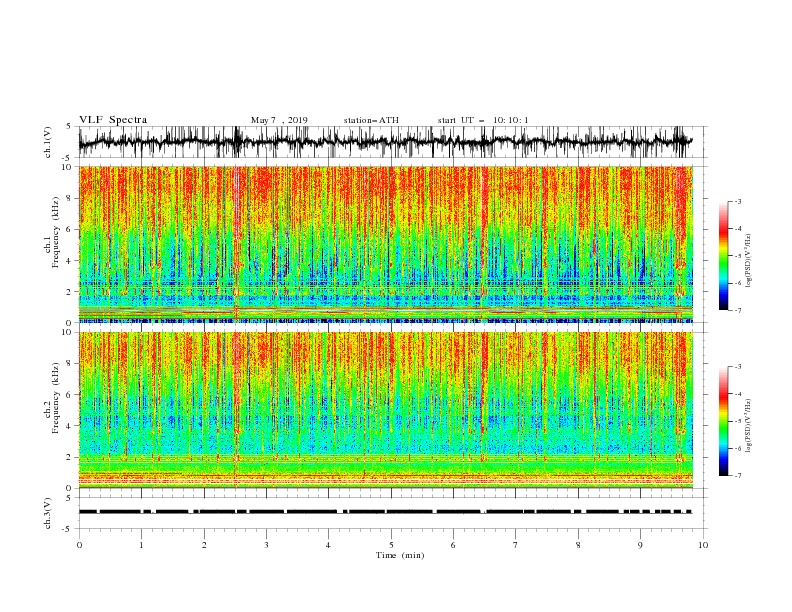
Task: Click the 'VLF Spectra' title text
Action: (x=113, y=120)
